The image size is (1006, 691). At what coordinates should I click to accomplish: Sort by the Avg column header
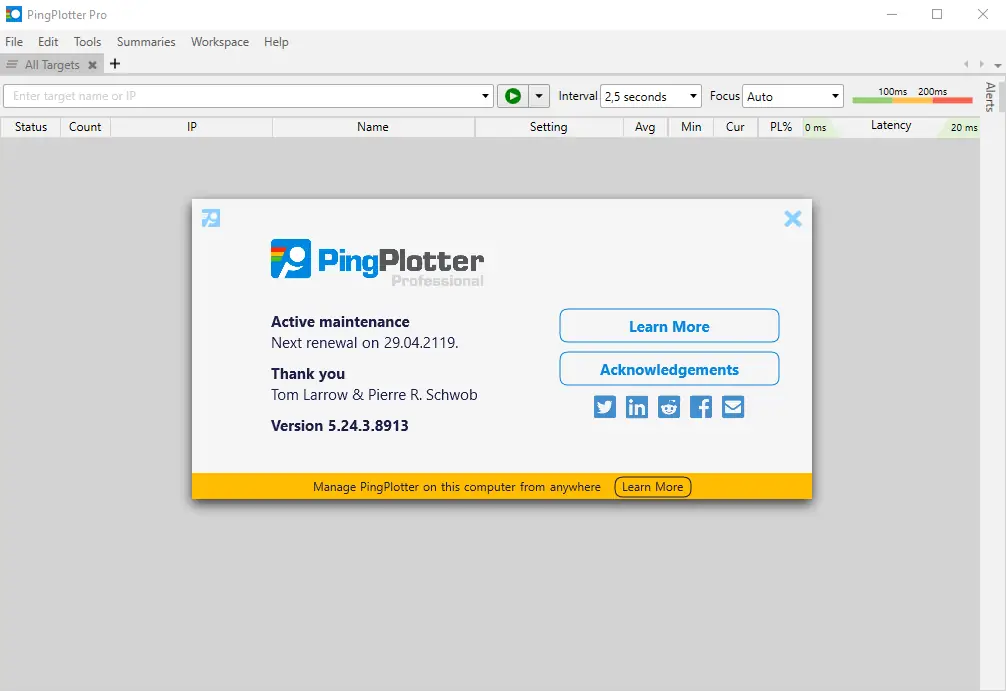[x=645, y=127]
